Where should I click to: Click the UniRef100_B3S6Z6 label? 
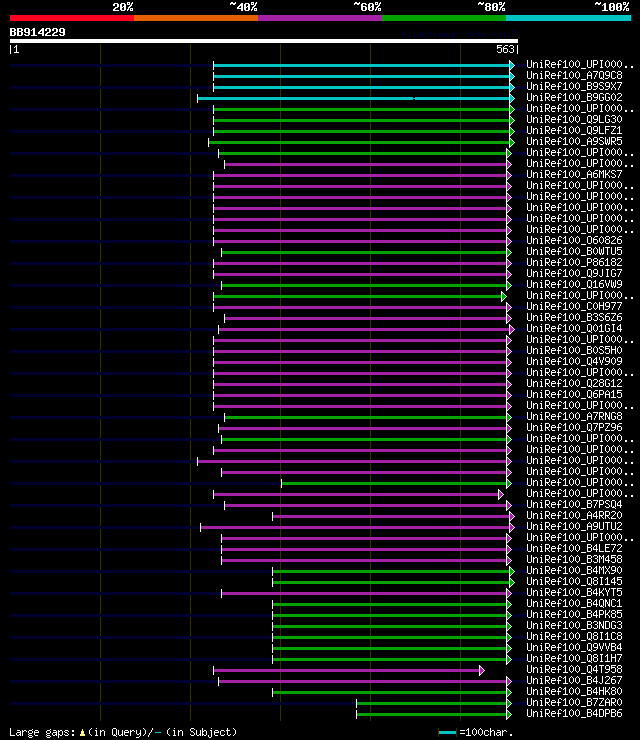click(574, 317)
